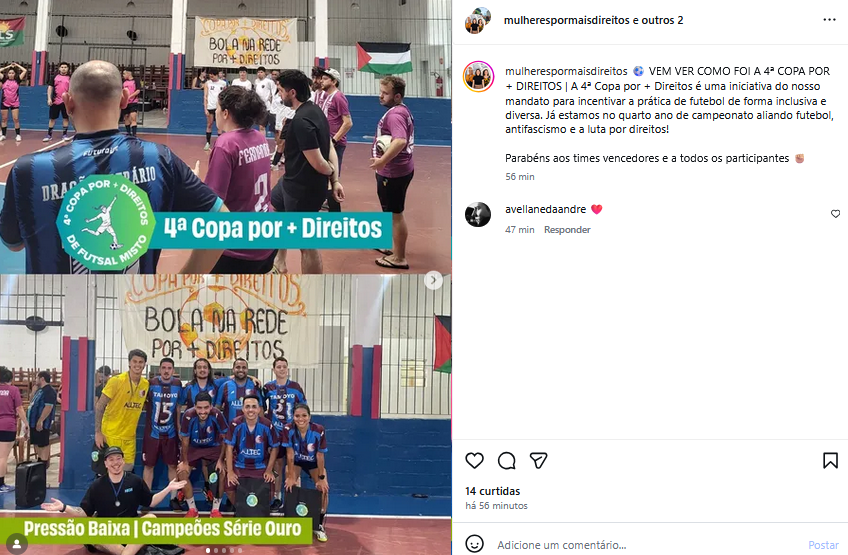The image size is (848, 555).
Task: Open the emoji picker smiley icon
Action: [474, 544]
